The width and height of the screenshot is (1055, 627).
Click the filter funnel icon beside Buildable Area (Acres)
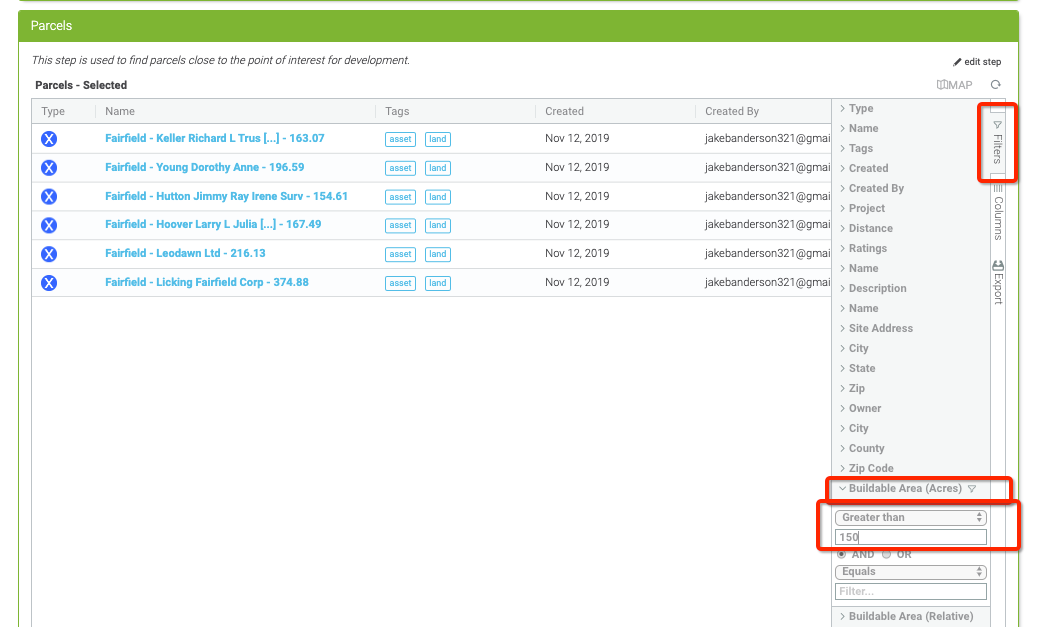(972, 489)
